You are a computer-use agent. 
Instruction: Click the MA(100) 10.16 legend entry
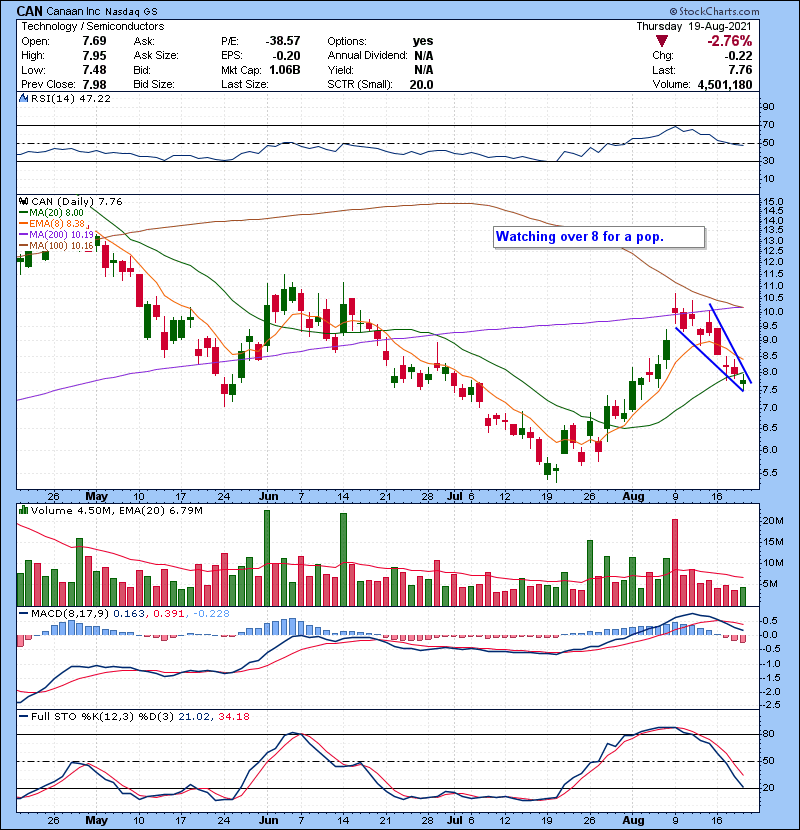[x=56, y=246]
